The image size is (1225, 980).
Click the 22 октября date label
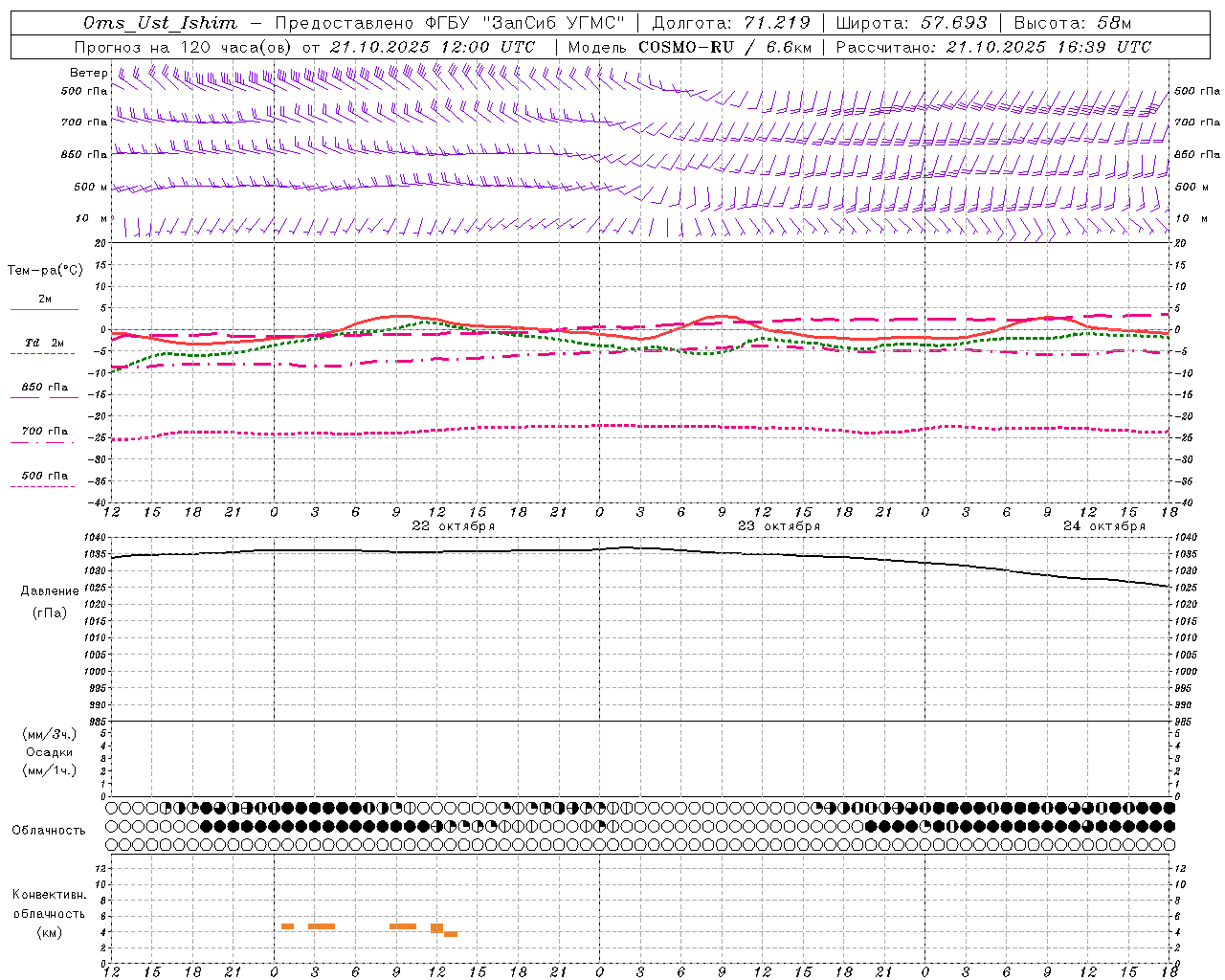pos(454,526)
